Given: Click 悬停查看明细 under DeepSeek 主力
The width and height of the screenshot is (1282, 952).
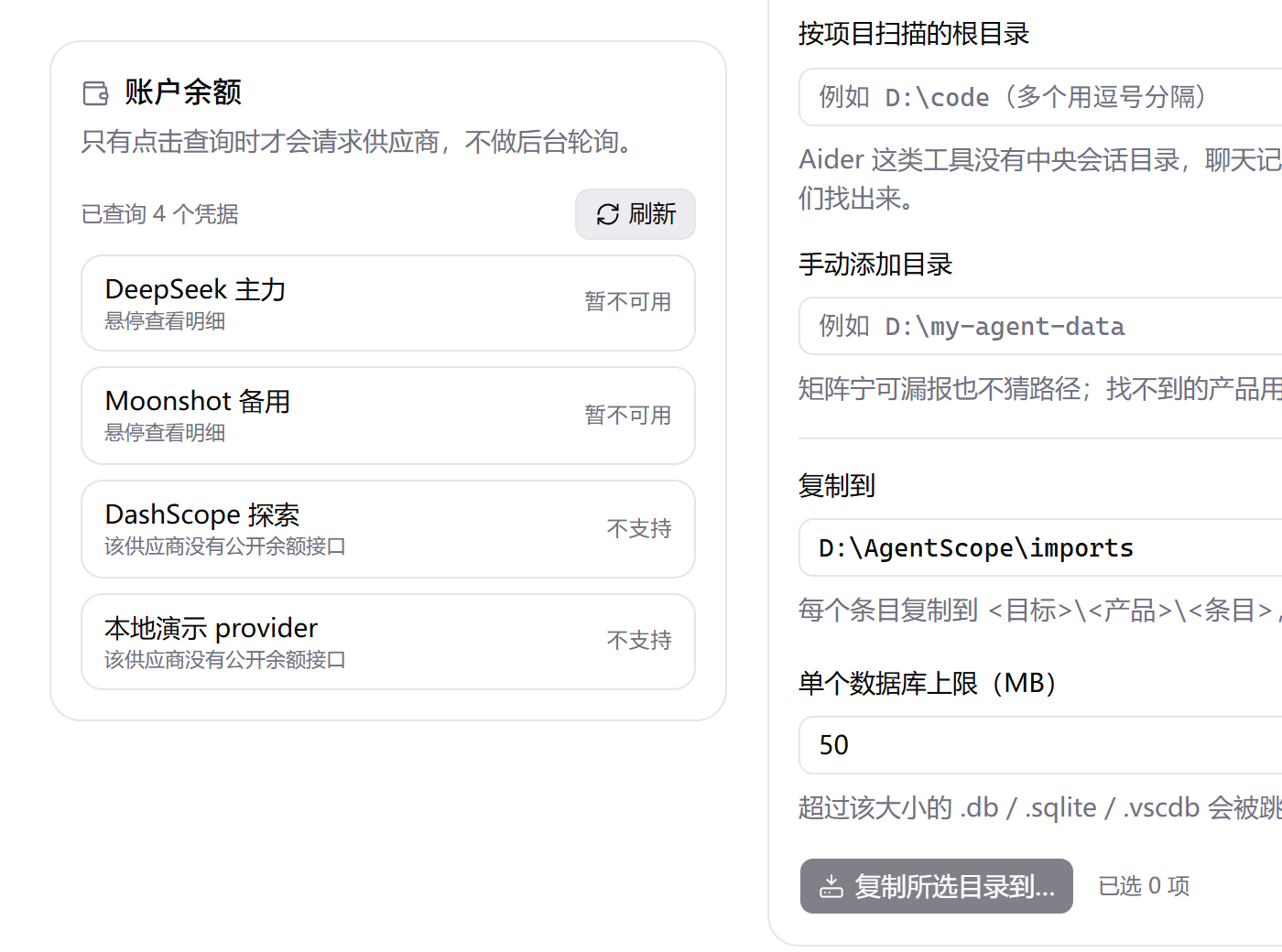Looking at the screenshot, I should [165, 321].
